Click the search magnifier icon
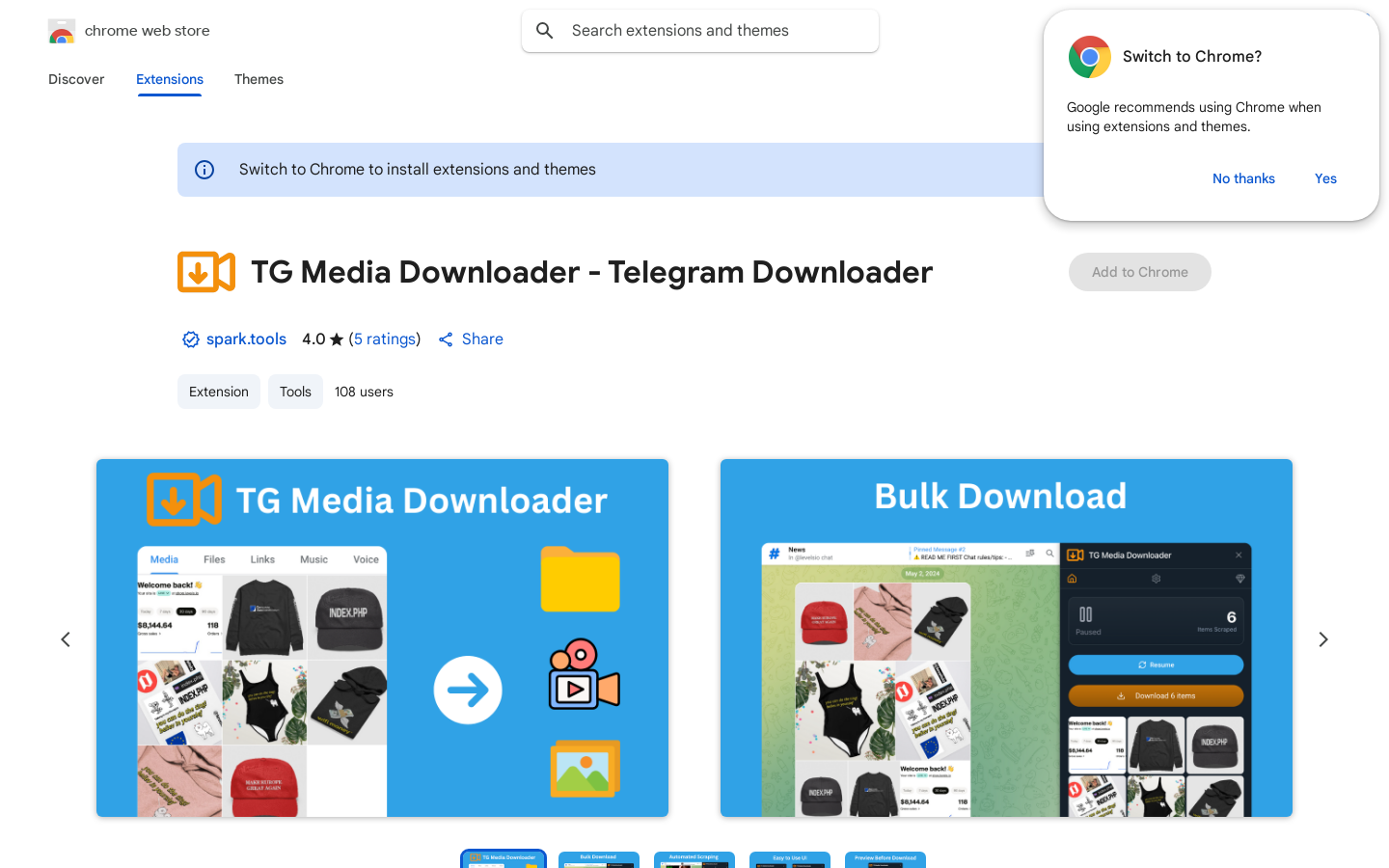This screenshot has height=868, width=1389. 545,31
